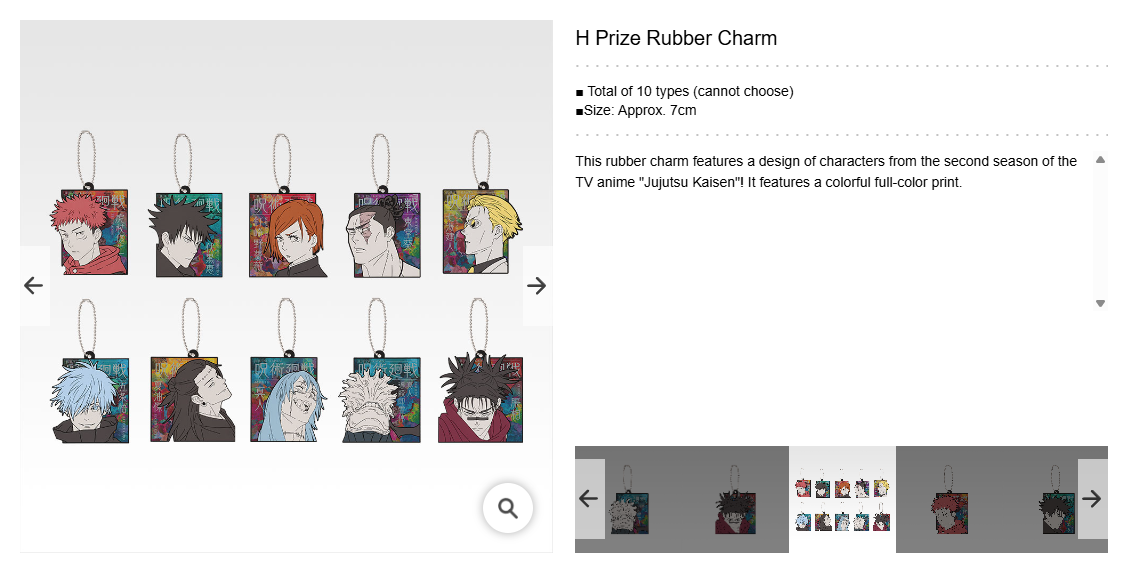The height and width of the screenshot is (570, 1131).
Task: Click the pink-haired charm in the main image
Action: (x=88, y=234)
